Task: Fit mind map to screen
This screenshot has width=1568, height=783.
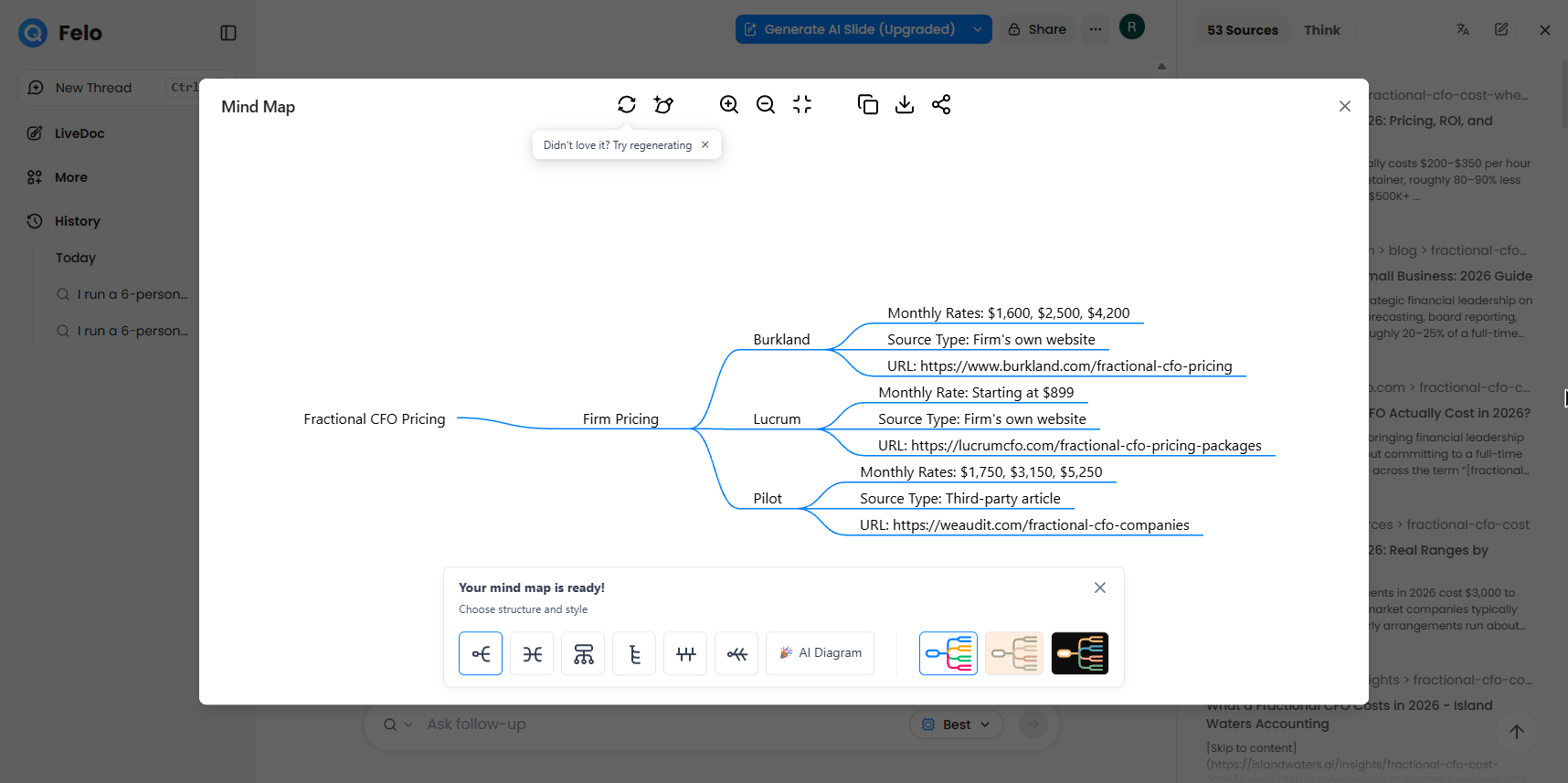Action: click(802, 105)
